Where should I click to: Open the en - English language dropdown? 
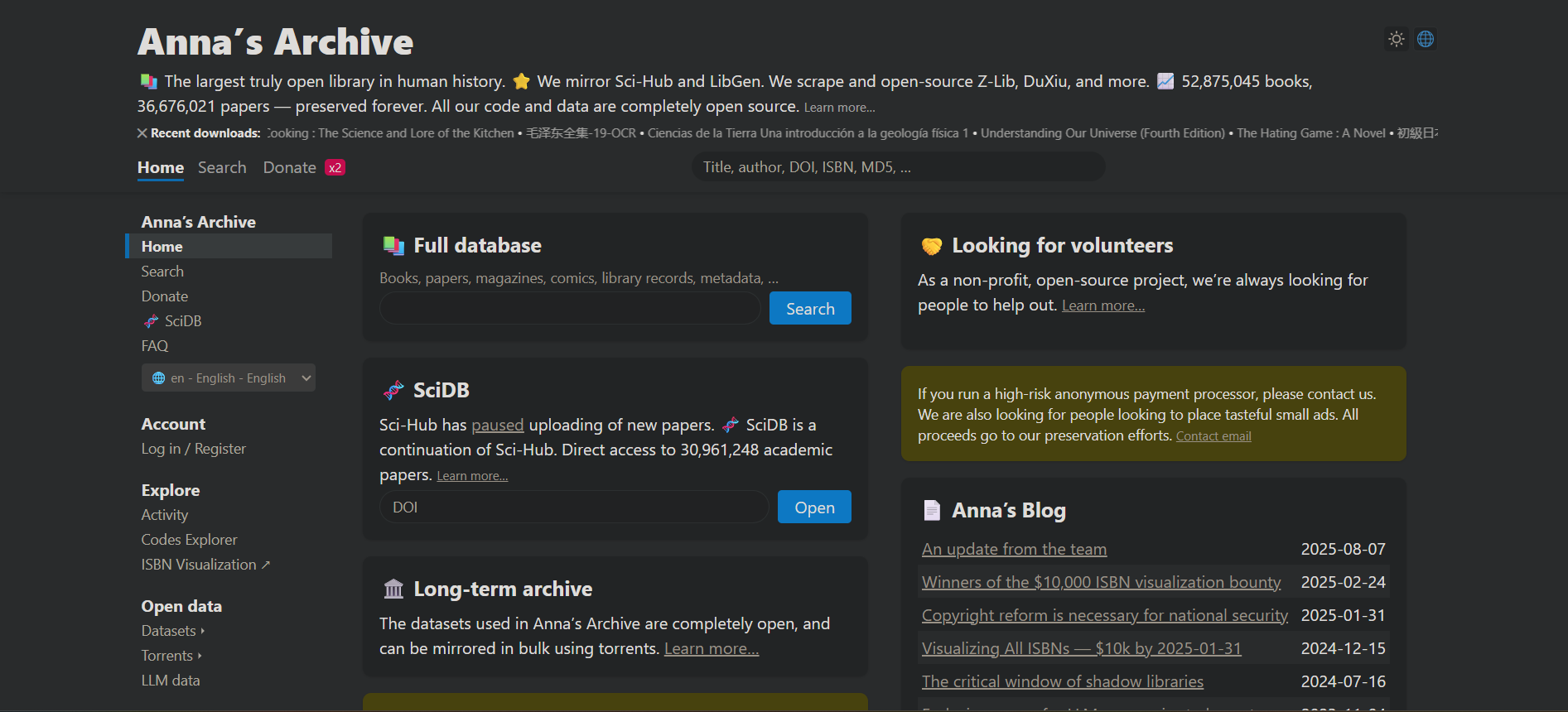229,378
